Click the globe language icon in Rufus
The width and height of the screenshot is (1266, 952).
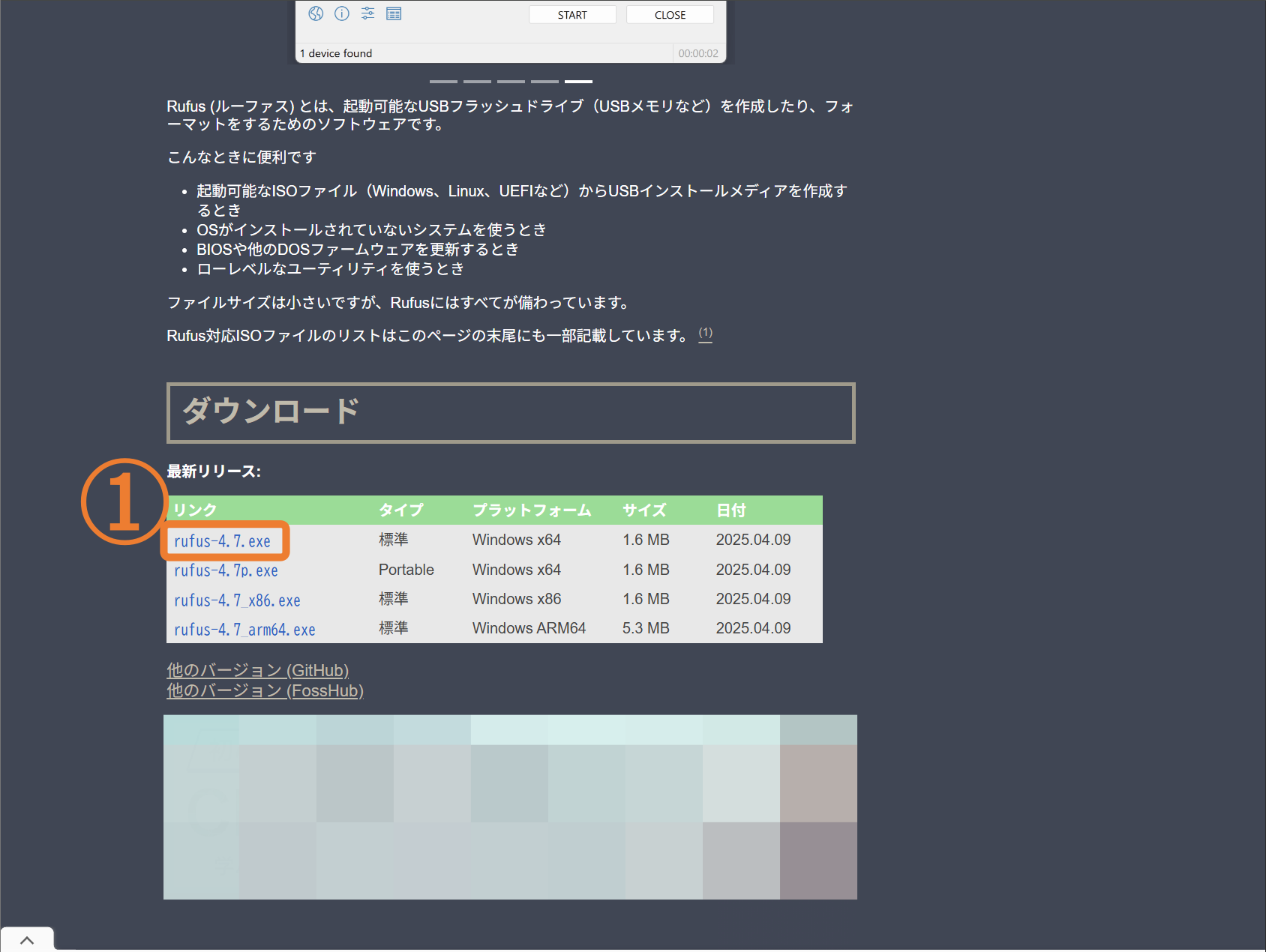tap(316, 13)
